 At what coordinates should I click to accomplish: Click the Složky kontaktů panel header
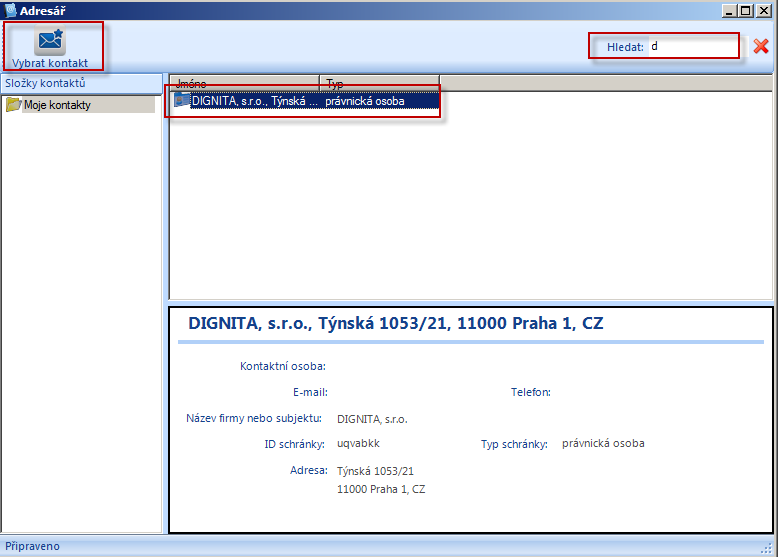coord(81,83)
